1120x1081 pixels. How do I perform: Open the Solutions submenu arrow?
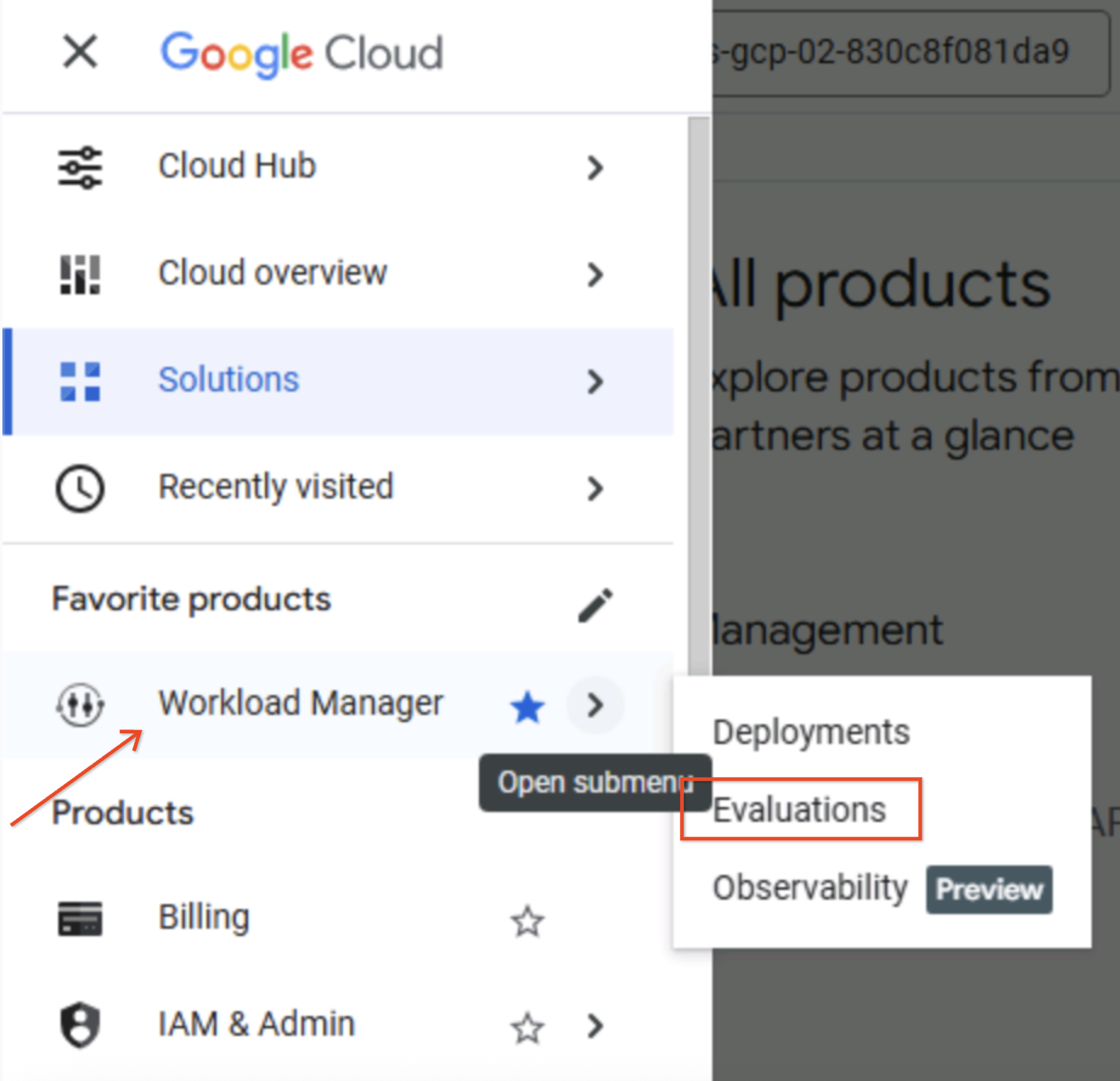(596, 382)
